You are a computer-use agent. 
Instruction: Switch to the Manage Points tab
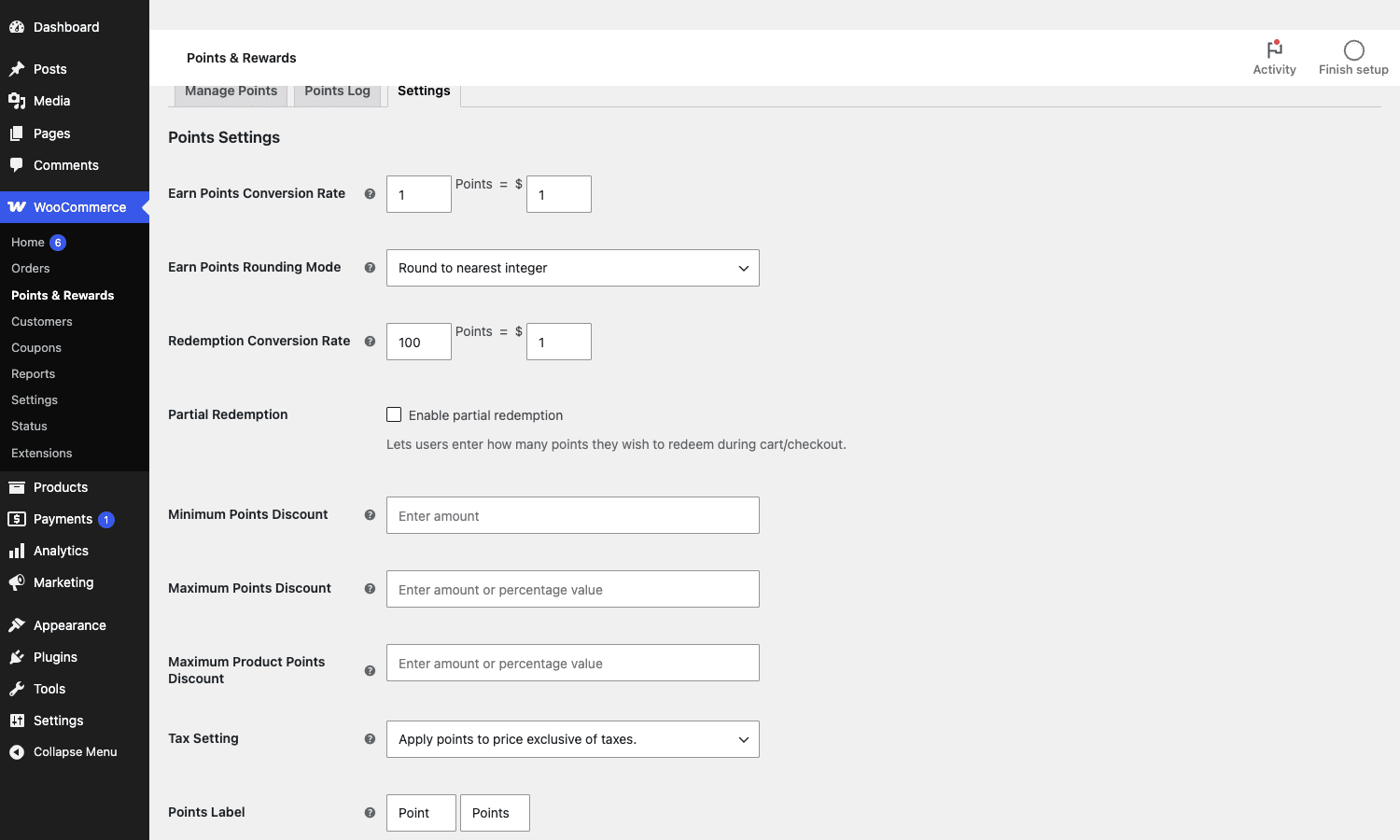pyautogui.click(x=231, y=91)
